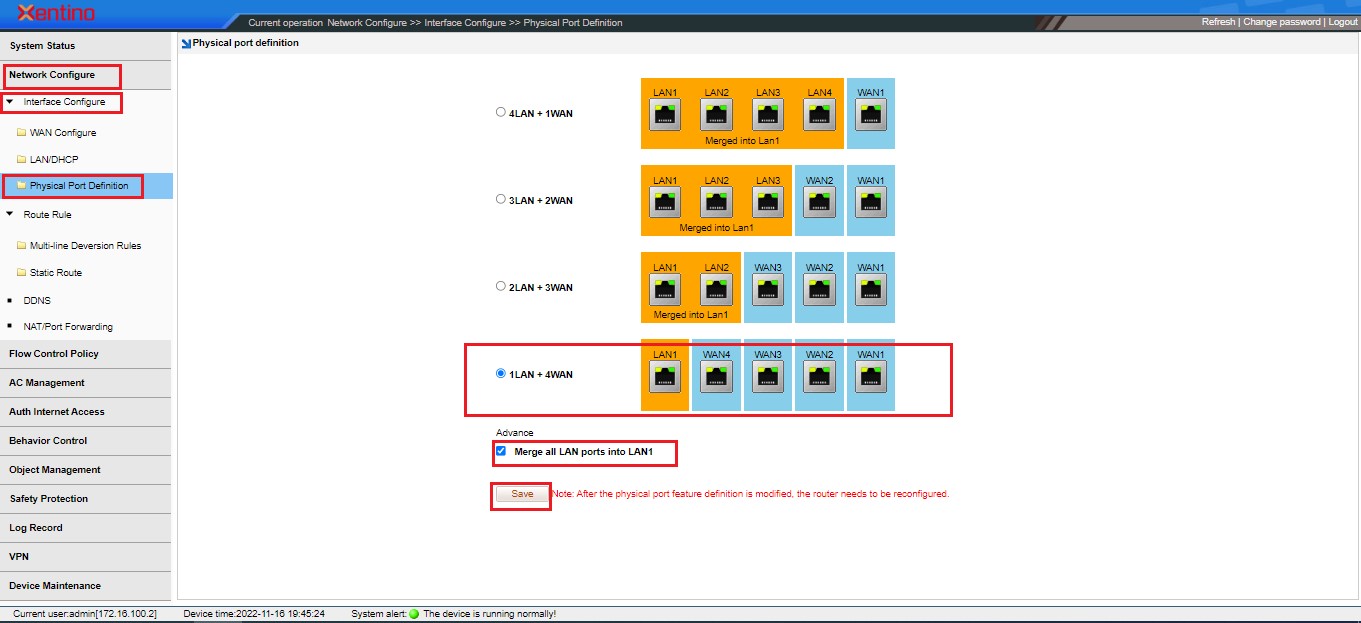Click the folder icon beside WAN Configure
Image resolution: width=1361 pixels, height=623 pixels.
tap(21, 133)
